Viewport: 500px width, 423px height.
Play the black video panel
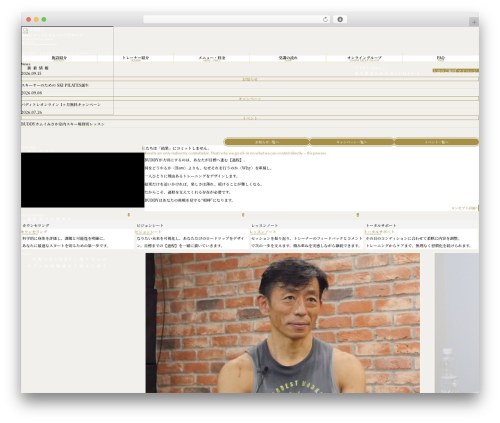coord(83,180)
